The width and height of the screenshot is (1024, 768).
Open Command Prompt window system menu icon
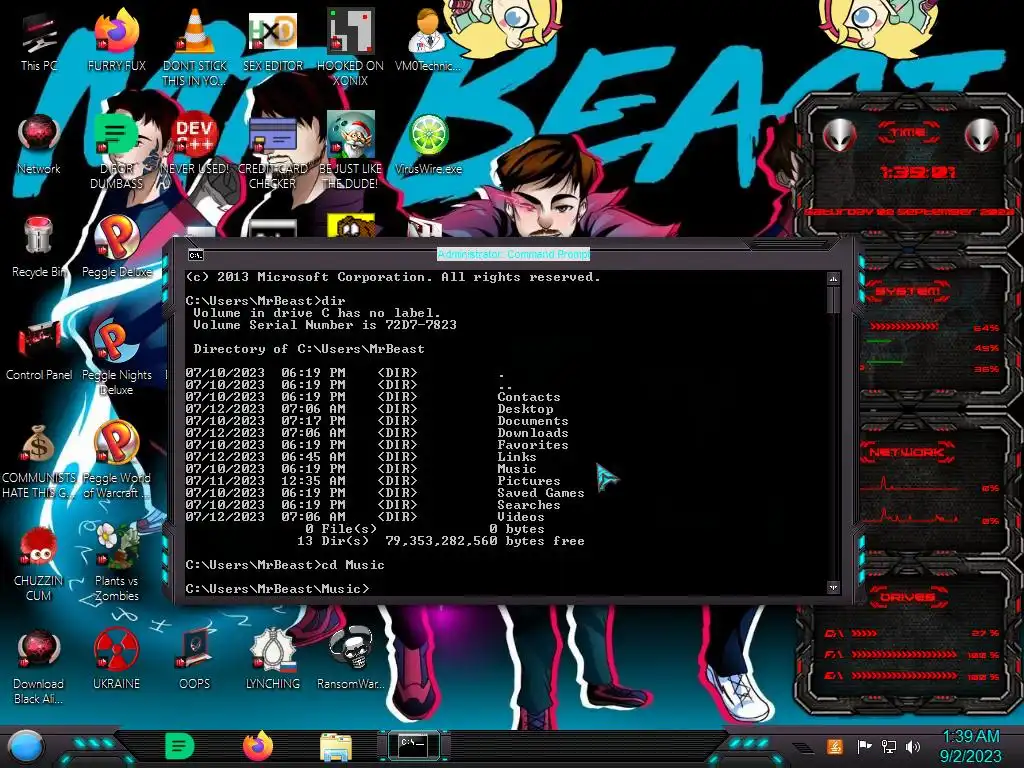pyautogui.click(x=195, y=255)
